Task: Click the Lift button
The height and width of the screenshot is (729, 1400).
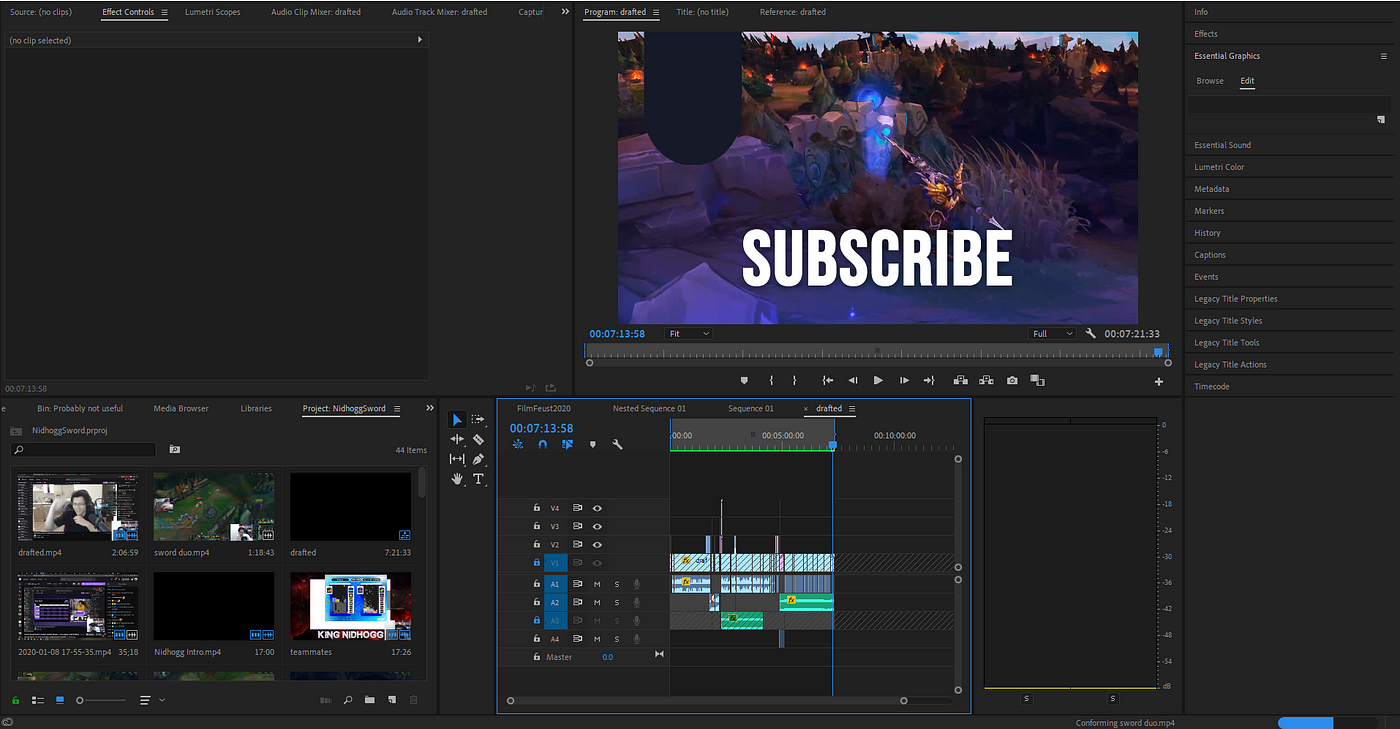Action: (x=961, y=380)
